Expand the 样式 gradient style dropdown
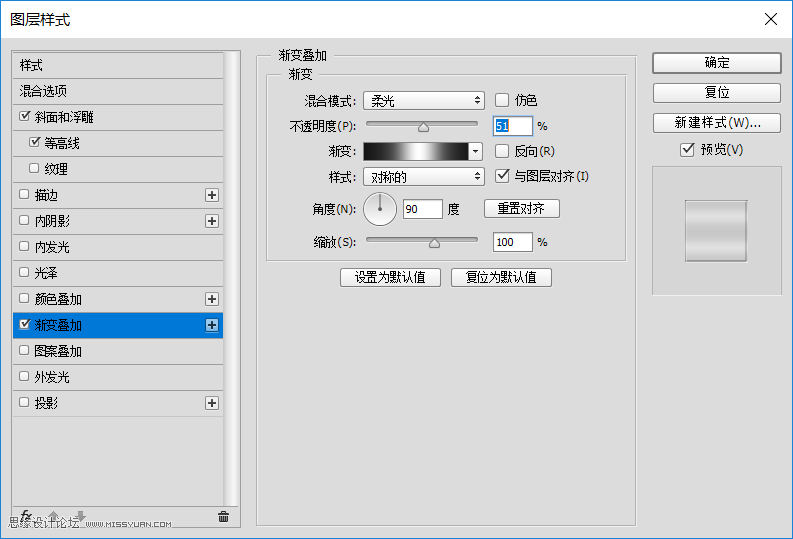The height and width of the screenshot is (539, 793). click(423, 177)
